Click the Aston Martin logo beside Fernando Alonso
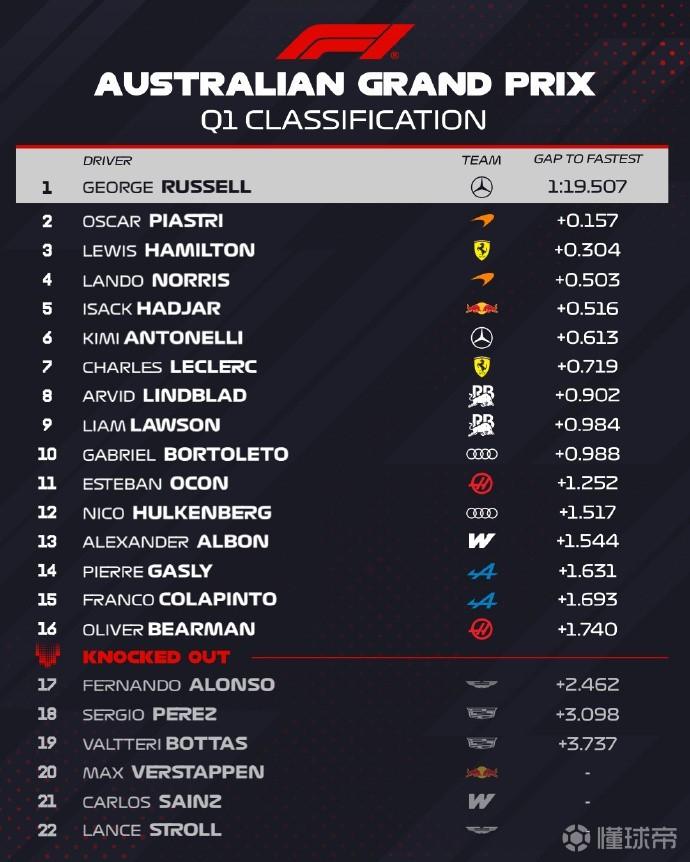This screenshot has height=862, width=690. (x=481, y=686)
